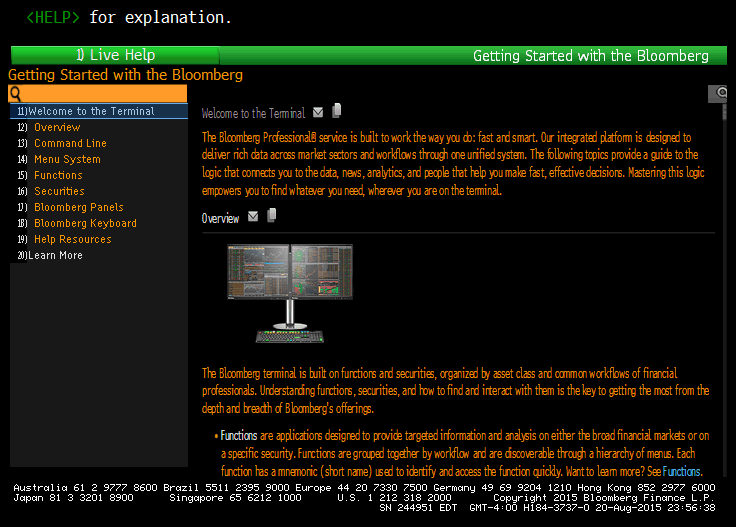The width and height of the screenshot is (736, 527).
Task: Open the Help Resources topic
Action: [x=72, y=239]
